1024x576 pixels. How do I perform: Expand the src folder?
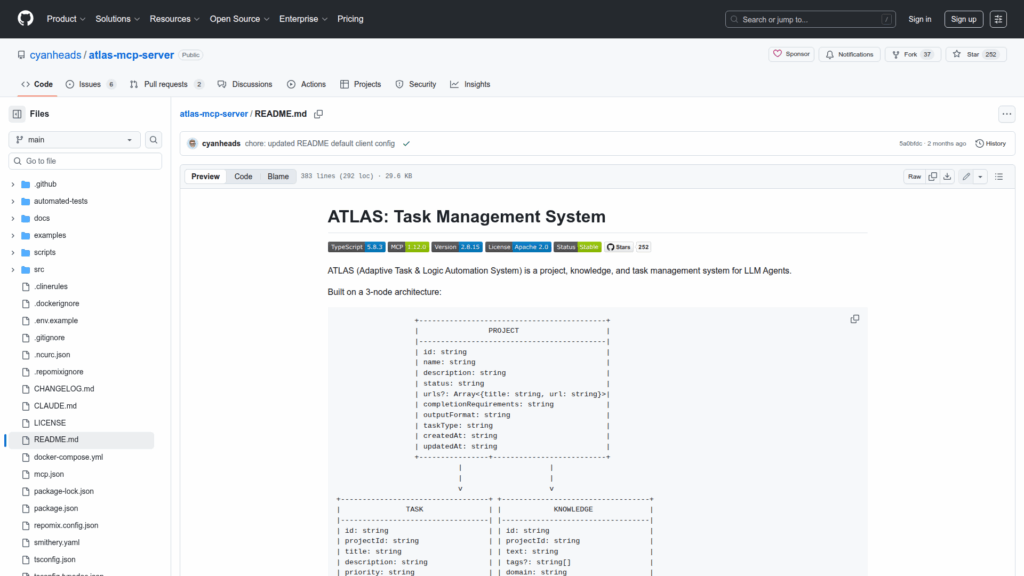12,269
